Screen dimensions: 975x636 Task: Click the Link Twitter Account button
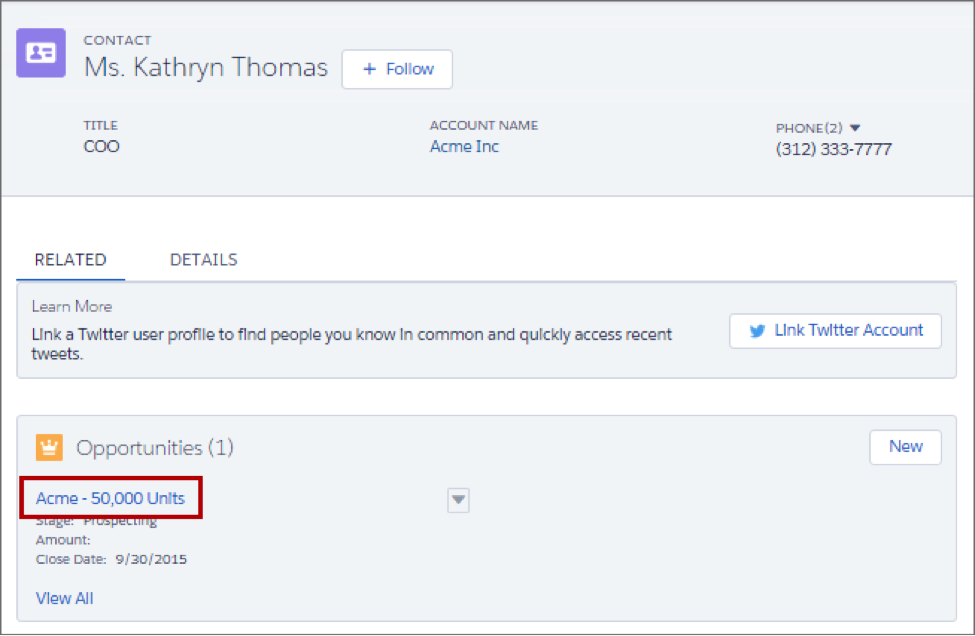835,331
